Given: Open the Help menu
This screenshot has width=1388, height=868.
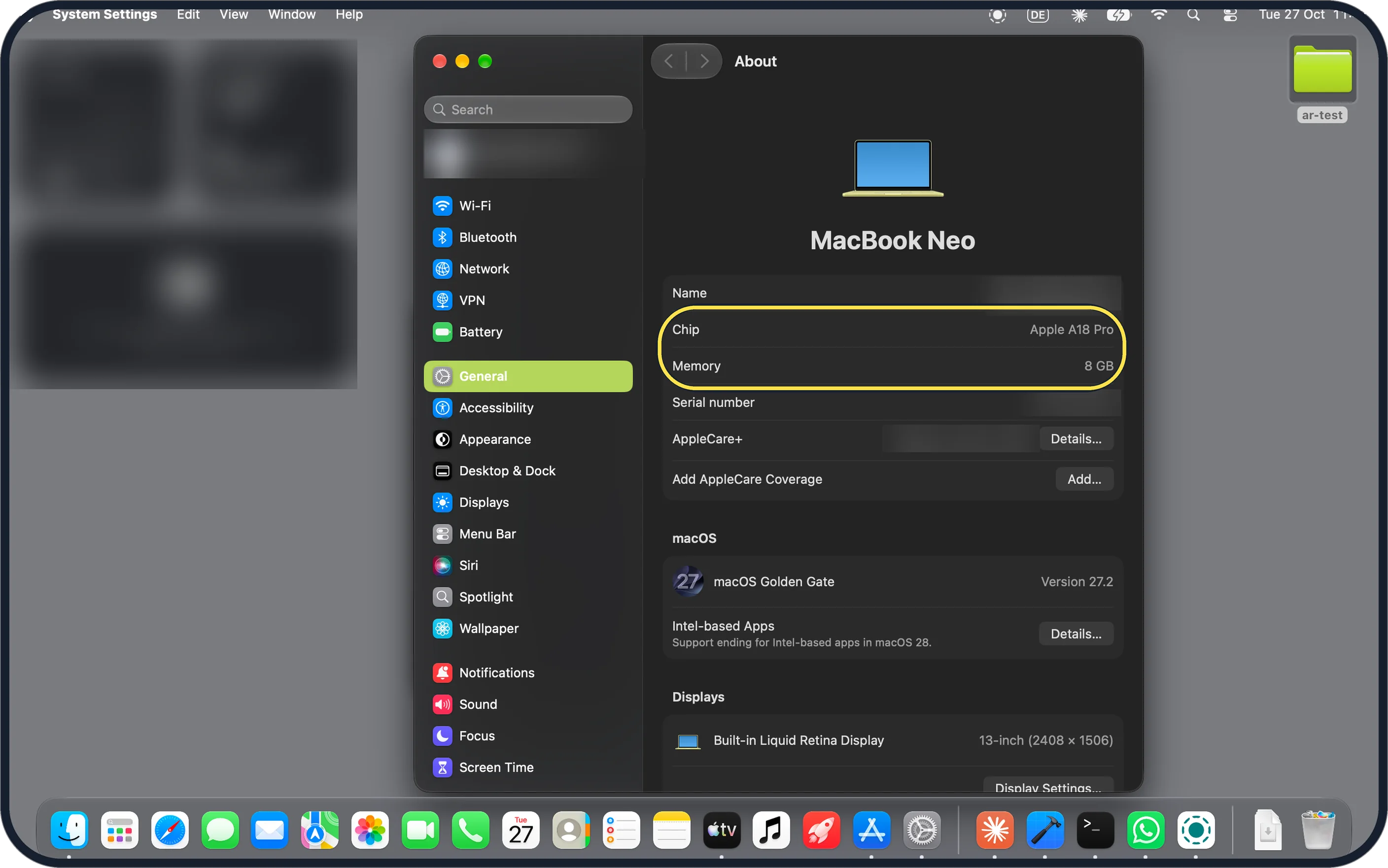Looking at the screenshot, I should tap(349, 14).
